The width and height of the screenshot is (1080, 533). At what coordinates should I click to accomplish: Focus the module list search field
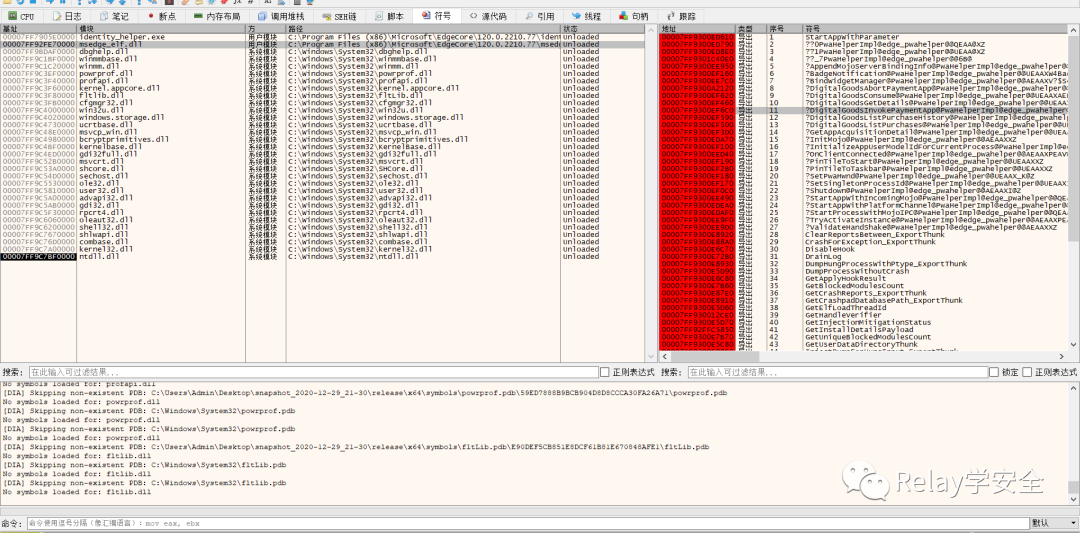point(313,372)
